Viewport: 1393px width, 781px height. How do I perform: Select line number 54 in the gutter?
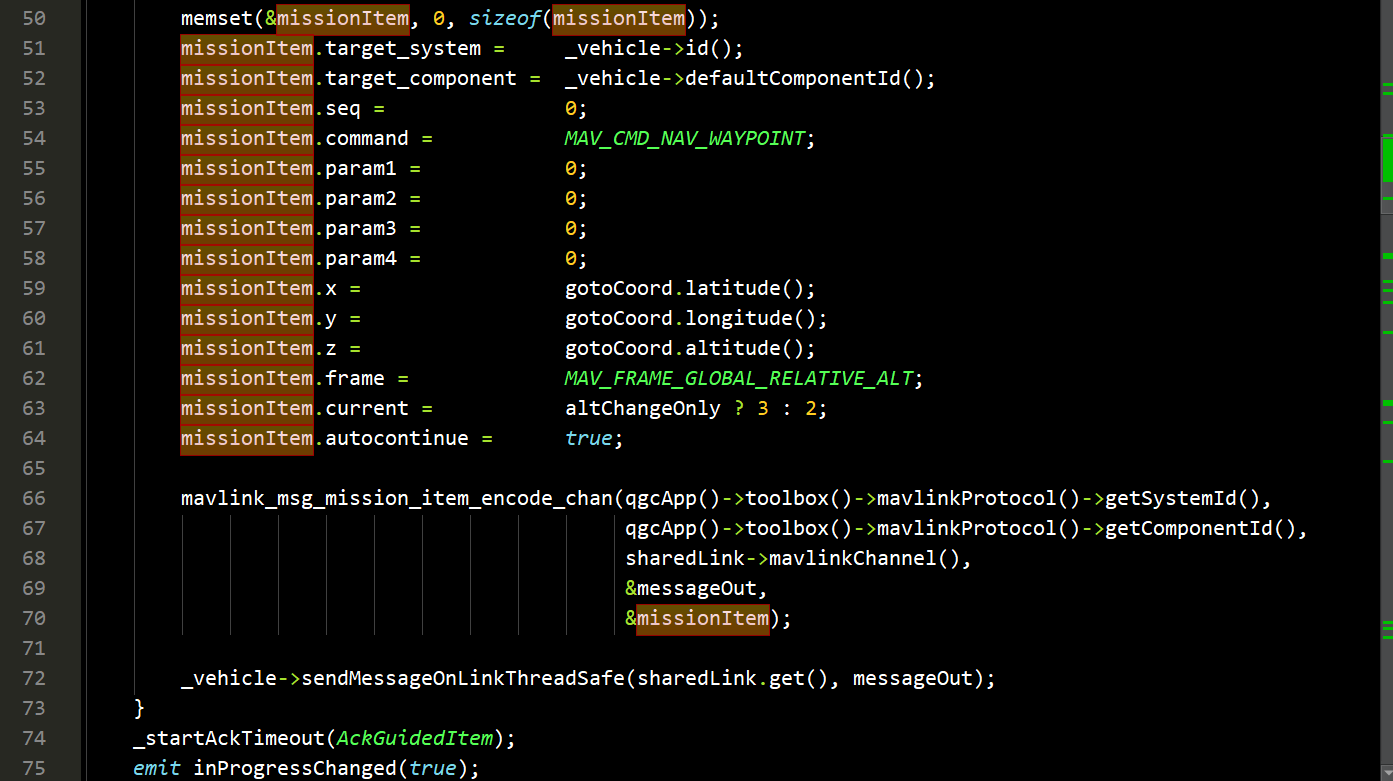click(34, 138)
